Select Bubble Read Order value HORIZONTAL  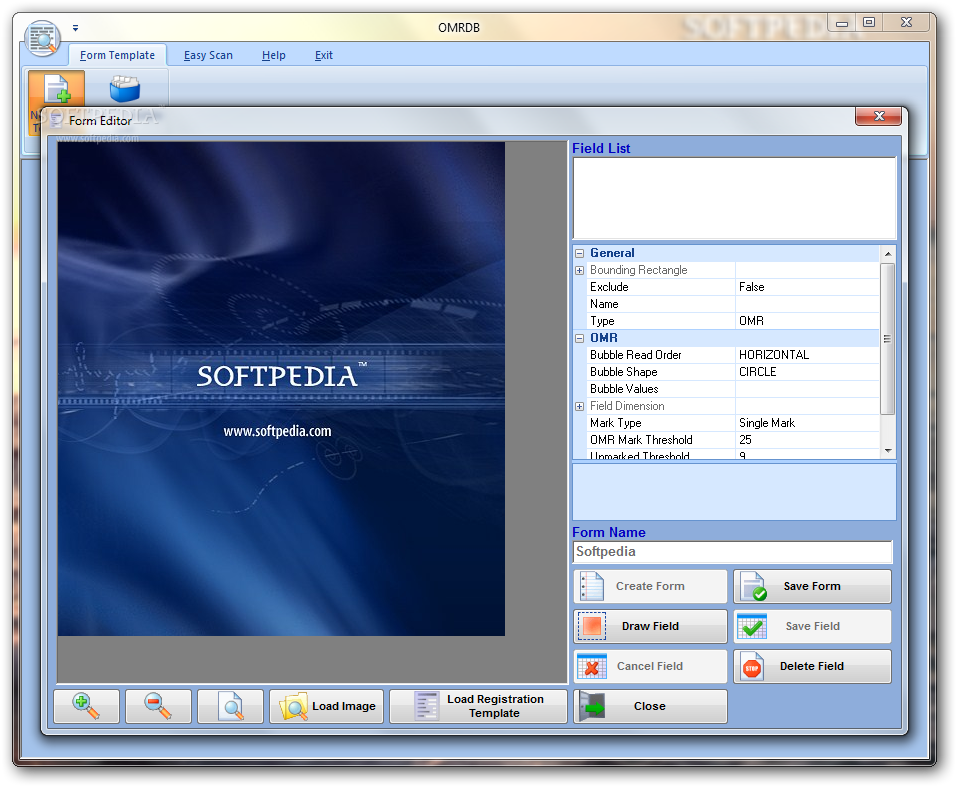pyautogui.click(x=807, y=355)
